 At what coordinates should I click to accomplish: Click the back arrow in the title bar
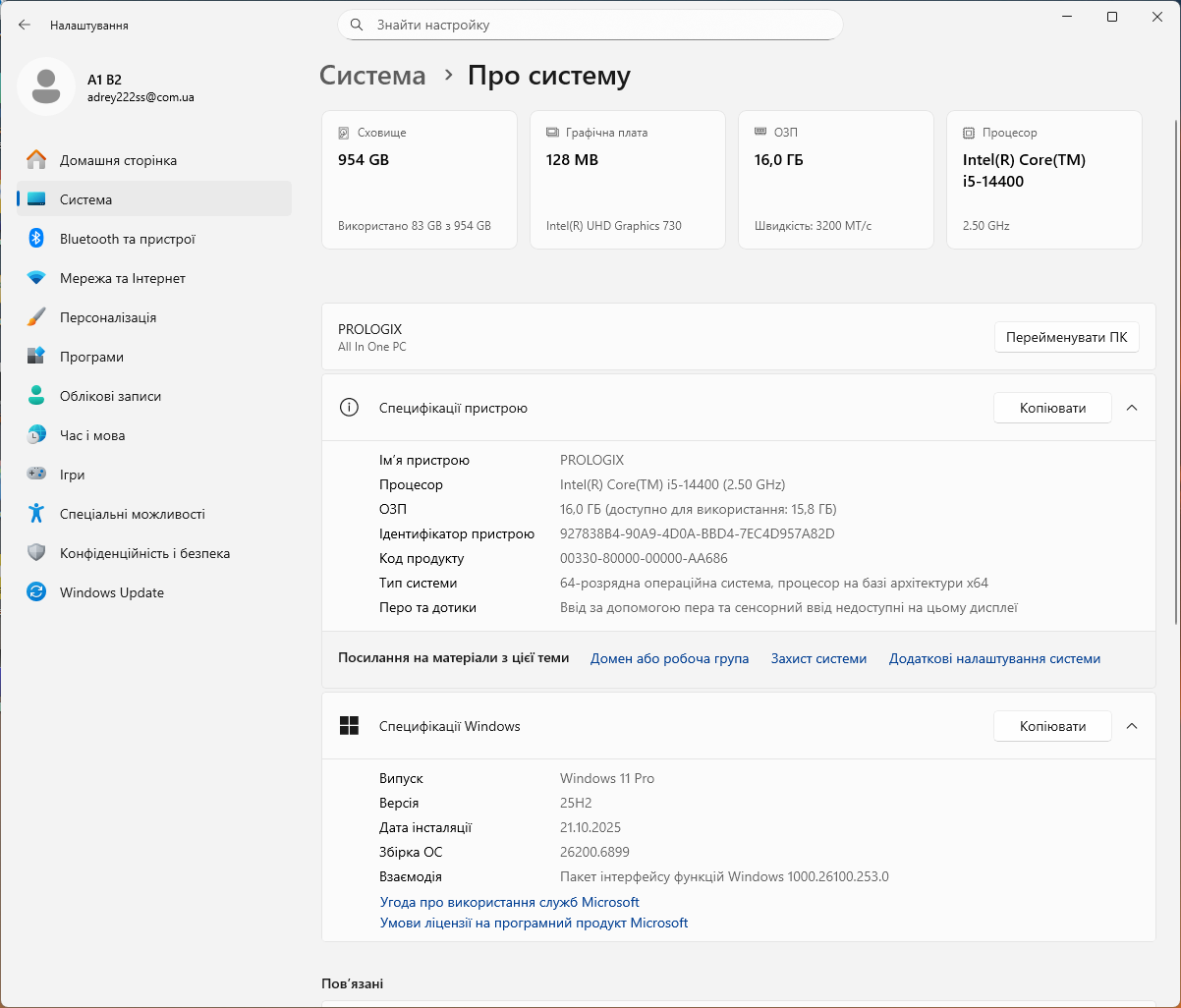(x=25, y=25)
